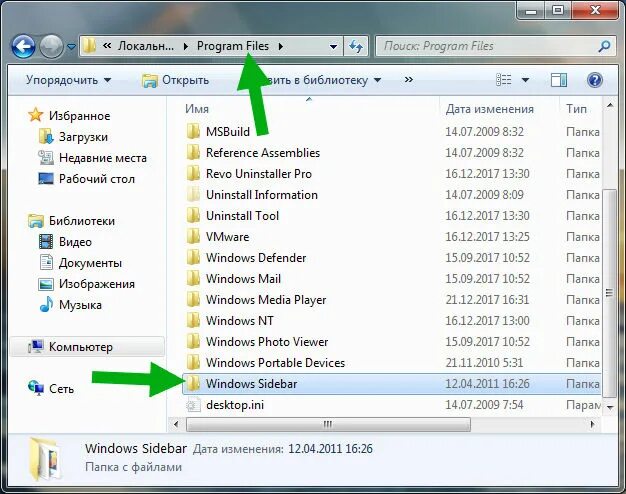Viewport: 626px width, 494px height.
Task: Open Рабочий стол in favorites
Action: 97,179
